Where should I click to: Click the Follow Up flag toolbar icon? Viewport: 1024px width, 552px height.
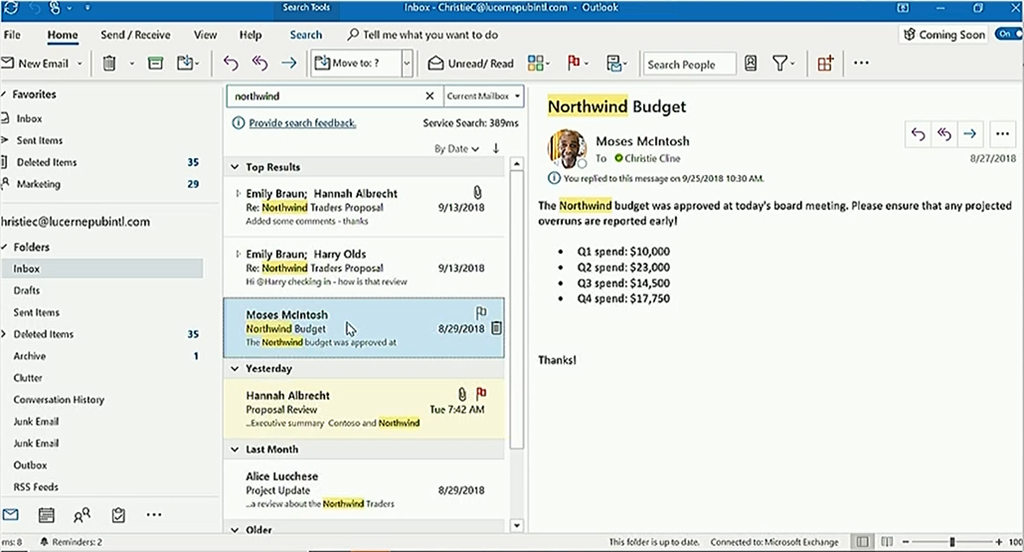[574, 63]
